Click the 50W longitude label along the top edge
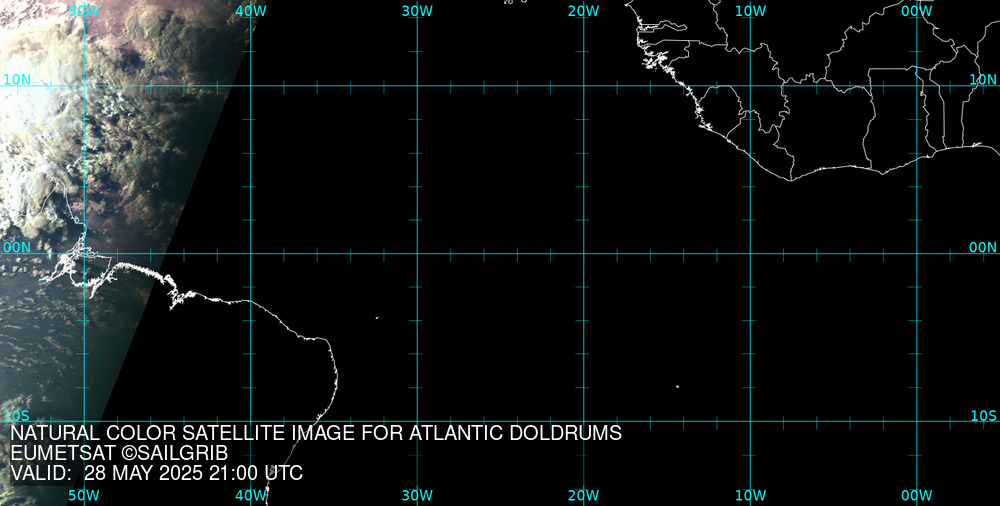Viewport: 1000px width, 506px height. 84,11
